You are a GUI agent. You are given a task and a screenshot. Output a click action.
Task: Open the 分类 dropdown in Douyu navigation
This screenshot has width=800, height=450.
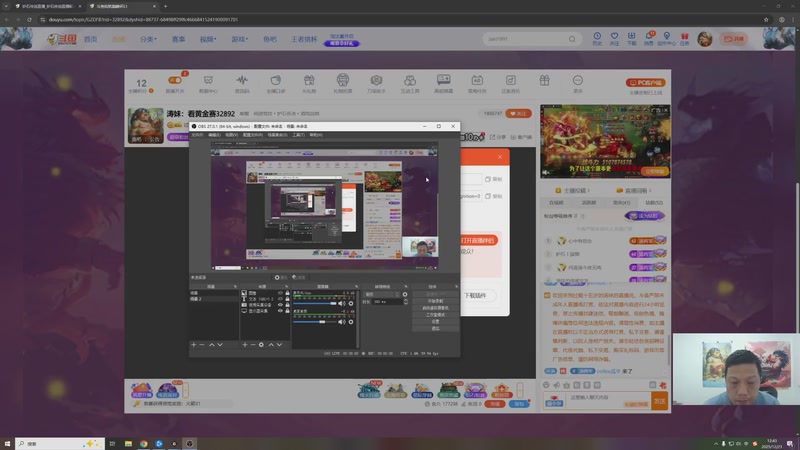click(x=148, y=39)
